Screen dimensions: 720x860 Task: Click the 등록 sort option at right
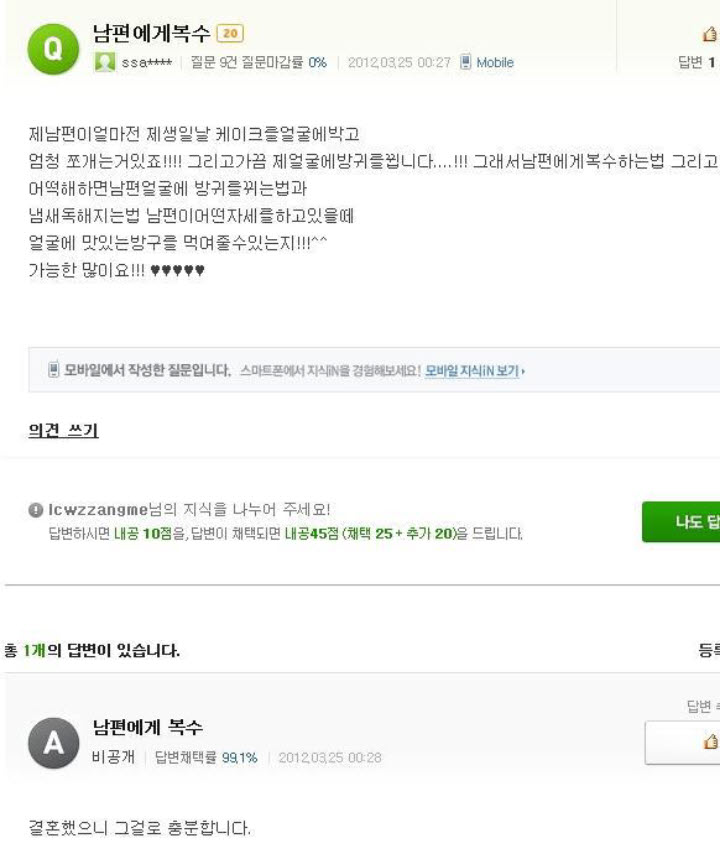point(708,650)
